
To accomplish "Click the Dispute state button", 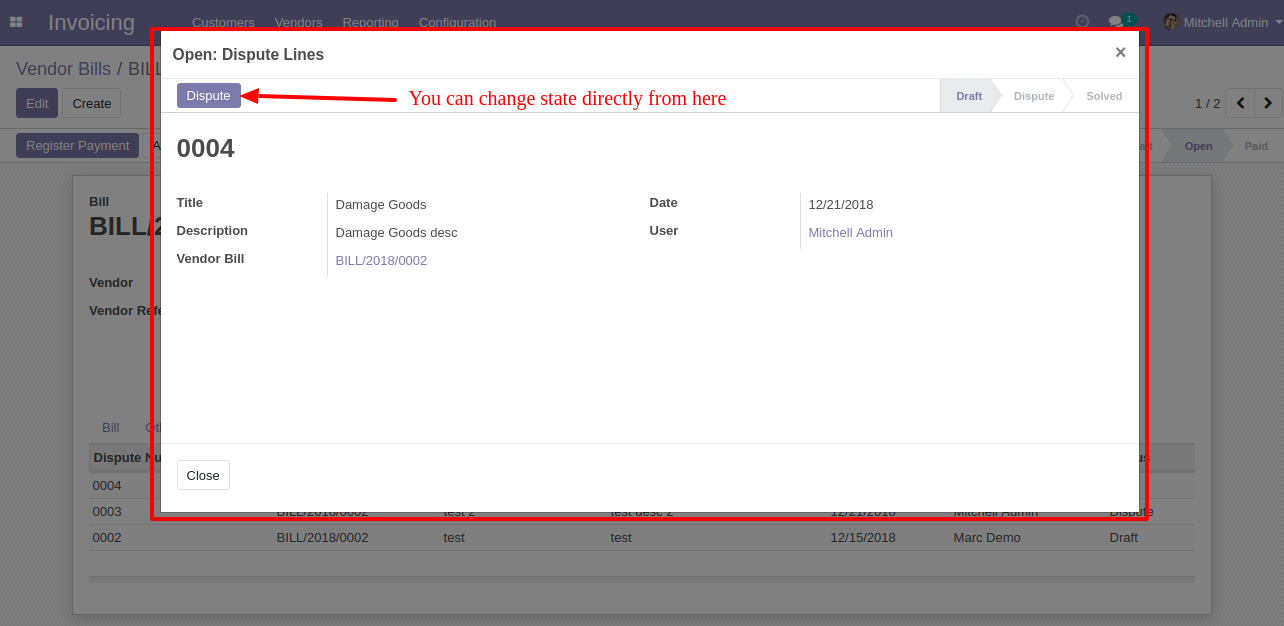I will pyautogui.click(x=209, y=95).
